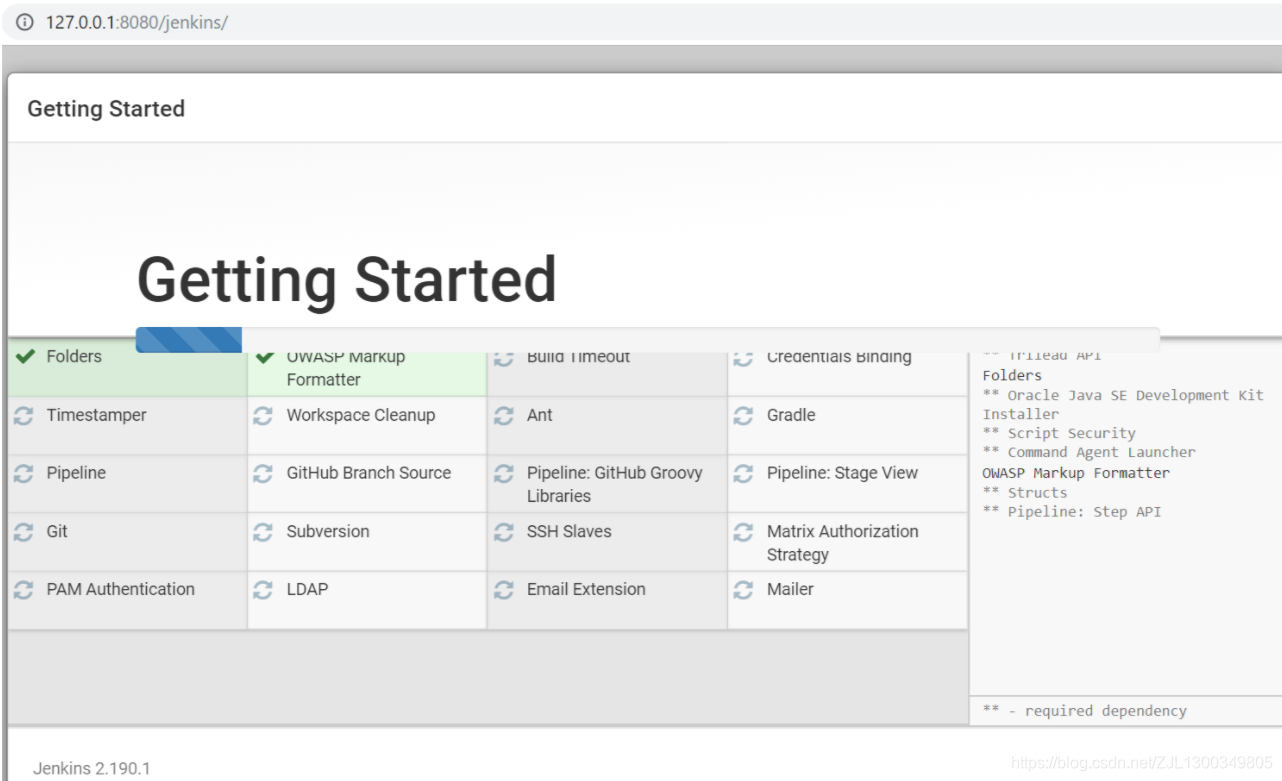The image size is (1282, 781).
Task: Click the sync icon next to Mailer
Action: [x=743, y=590]
